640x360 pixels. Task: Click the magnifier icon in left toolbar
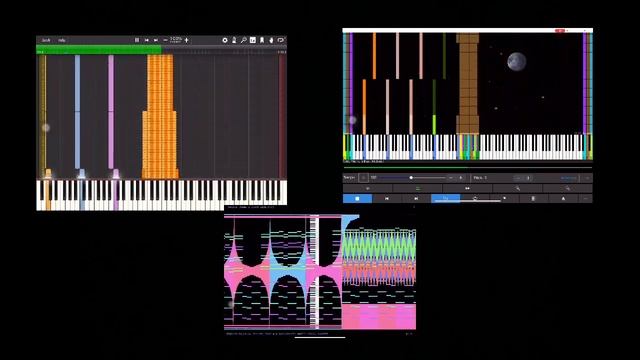pos(243,40)
